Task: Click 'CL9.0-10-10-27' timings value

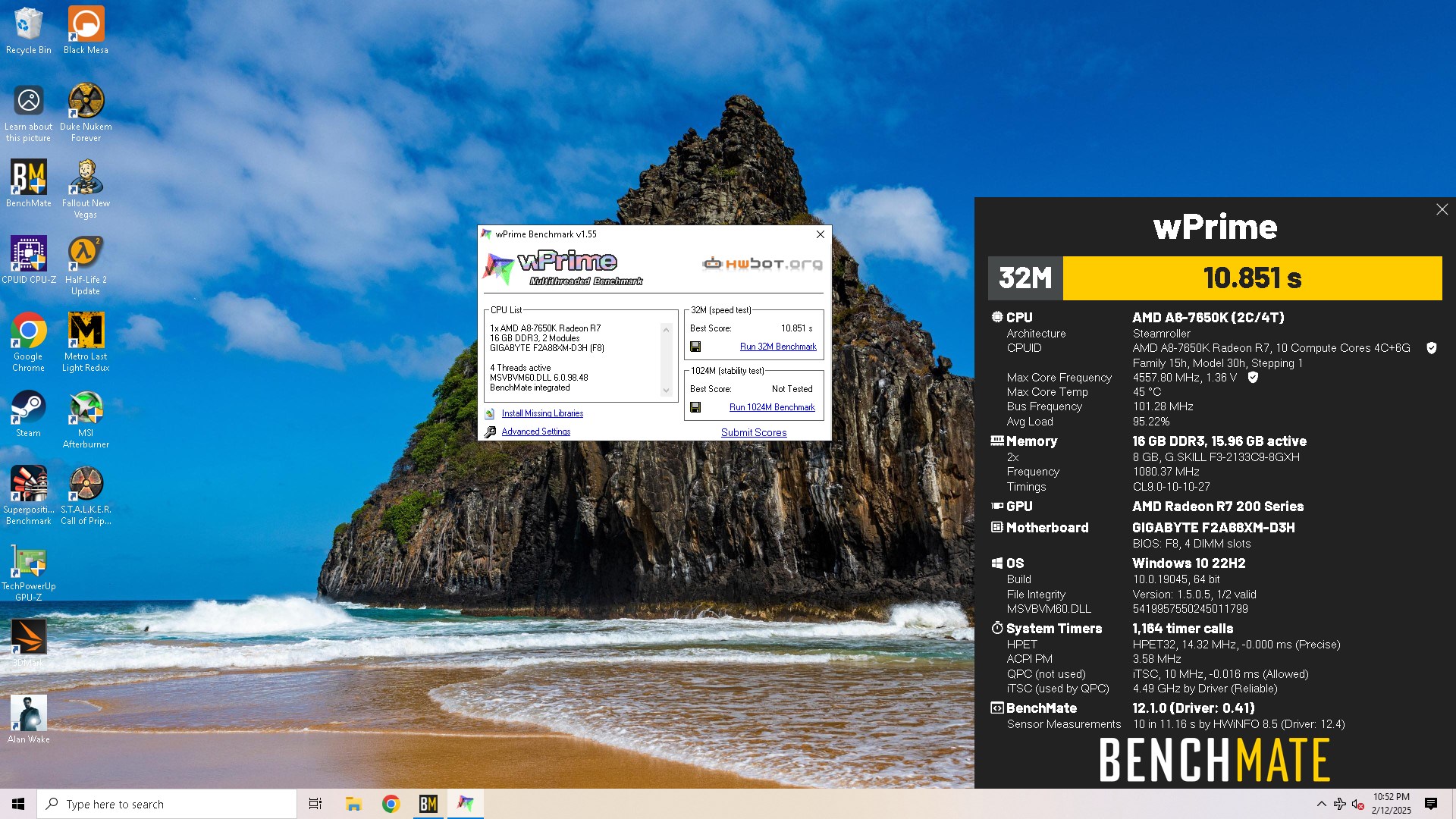Action: coord(1171,487)
